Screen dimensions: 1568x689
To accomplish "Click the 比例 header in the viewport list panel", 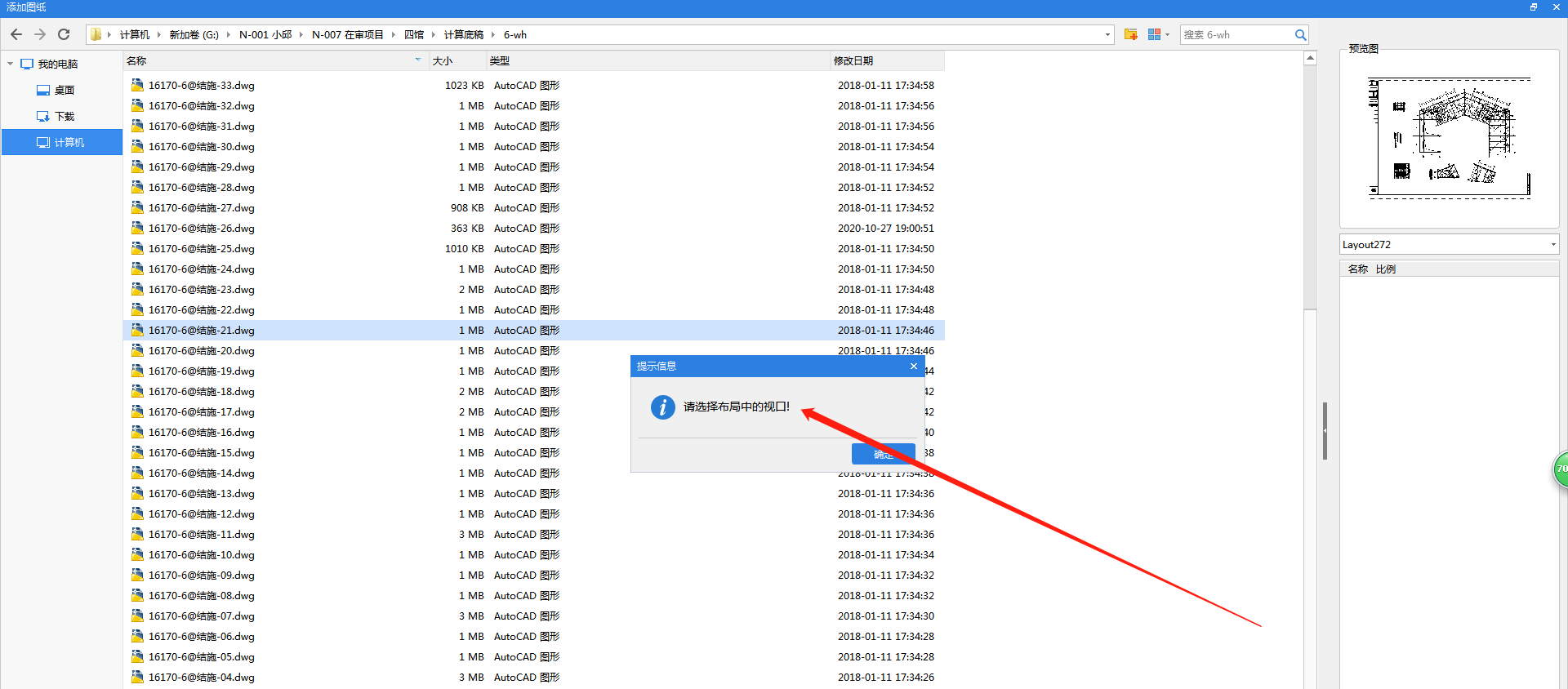I will [1386, 269].
